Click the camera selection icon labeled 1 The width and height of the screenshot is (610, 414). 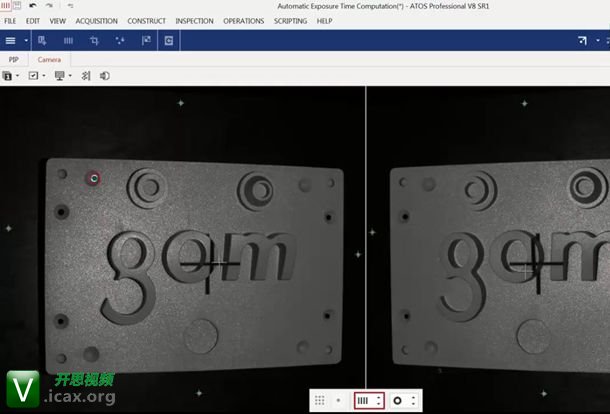7,76
